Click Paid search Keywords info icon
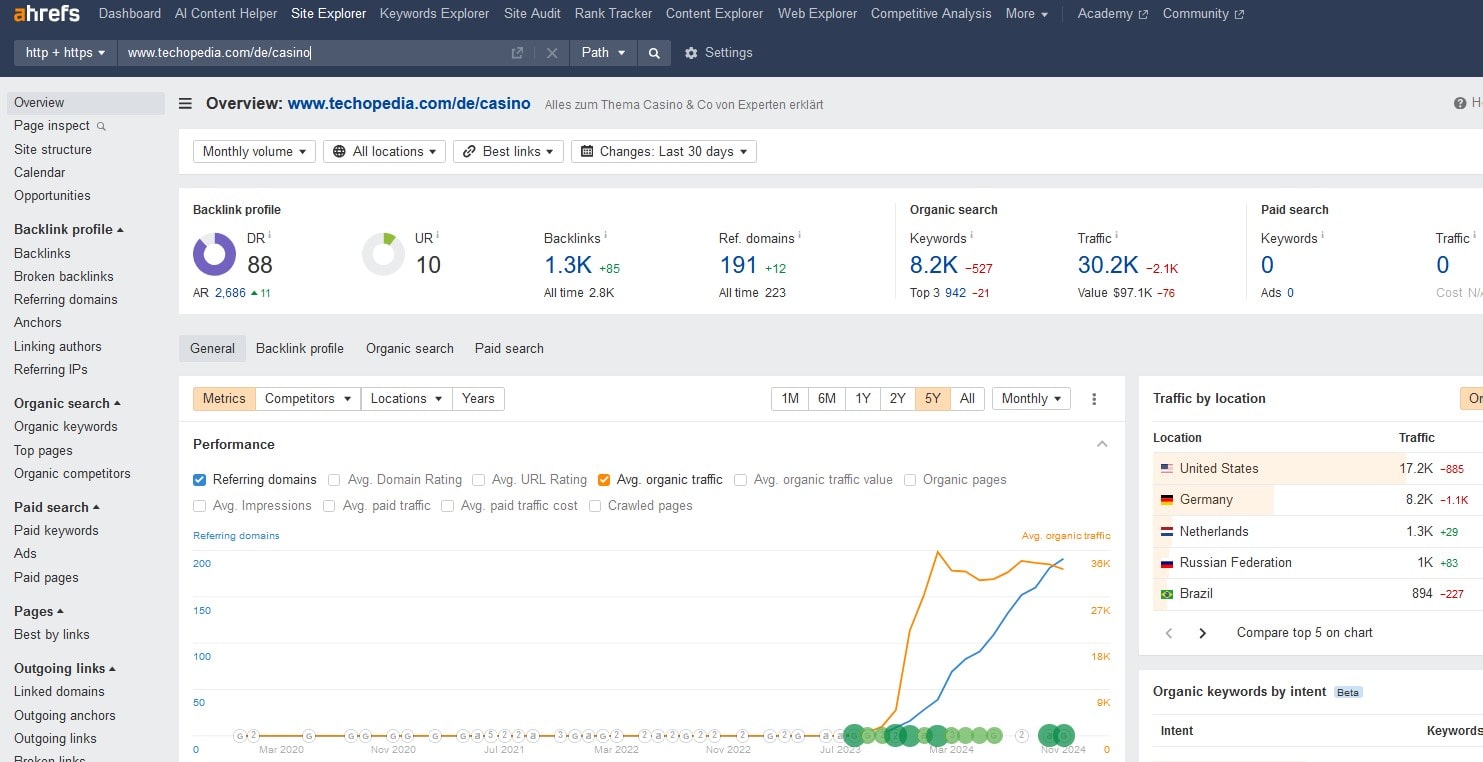 1322,235
